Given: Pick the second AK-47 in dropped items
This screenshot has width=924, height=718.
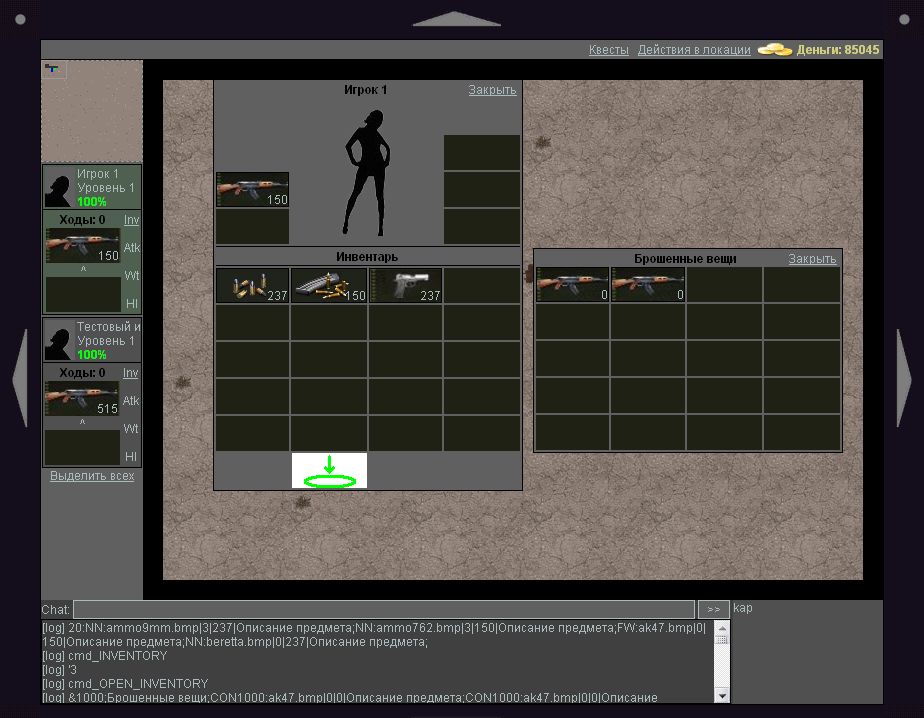Looking at the screenshot, I should (648, 285).
